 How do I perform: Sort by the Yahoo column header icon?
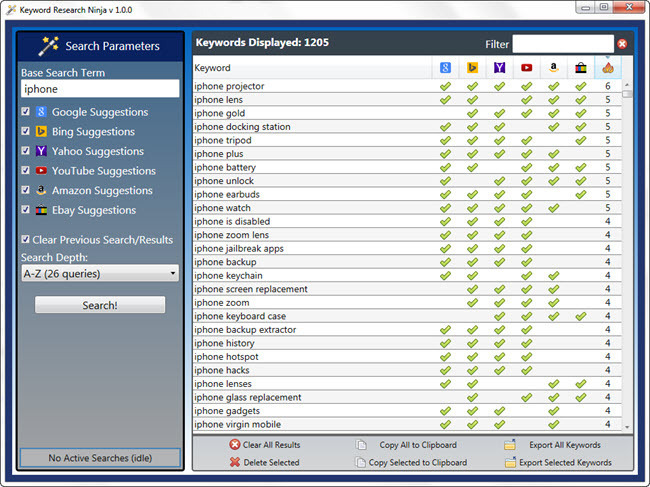(x=500, y=68)
